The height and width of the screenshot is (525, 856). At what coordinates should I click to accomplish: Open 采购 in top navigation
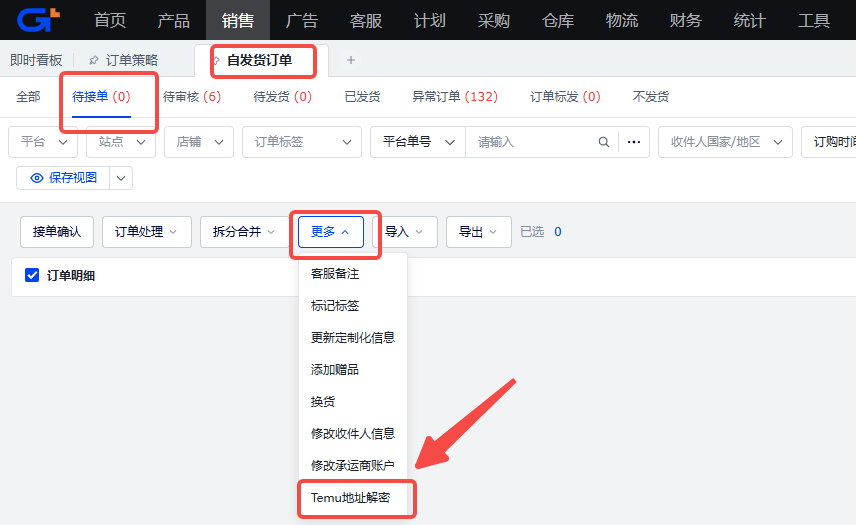[494, 20]
